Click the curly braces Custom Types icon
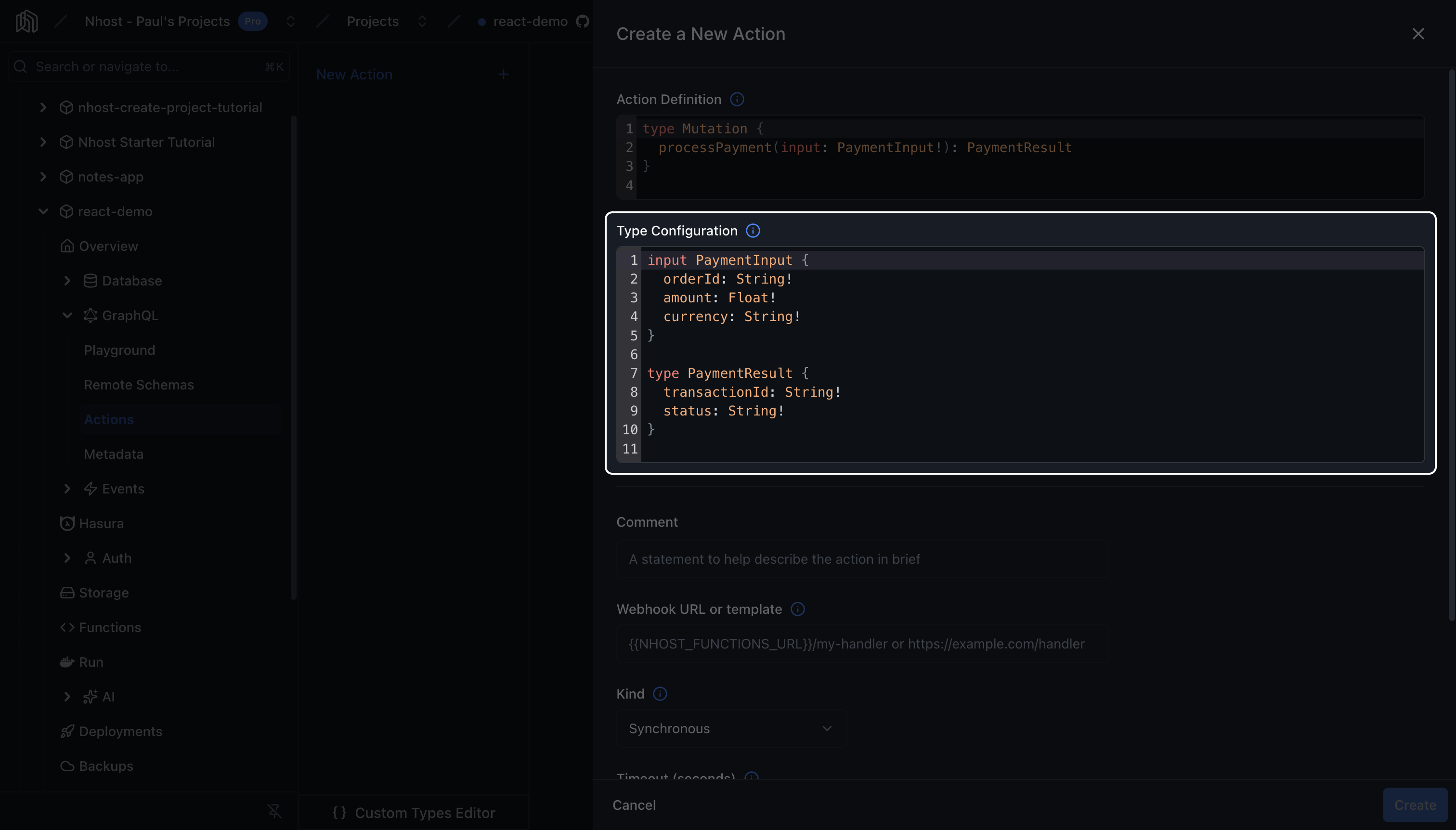1456x830 pixels. (x=339, y=813)
